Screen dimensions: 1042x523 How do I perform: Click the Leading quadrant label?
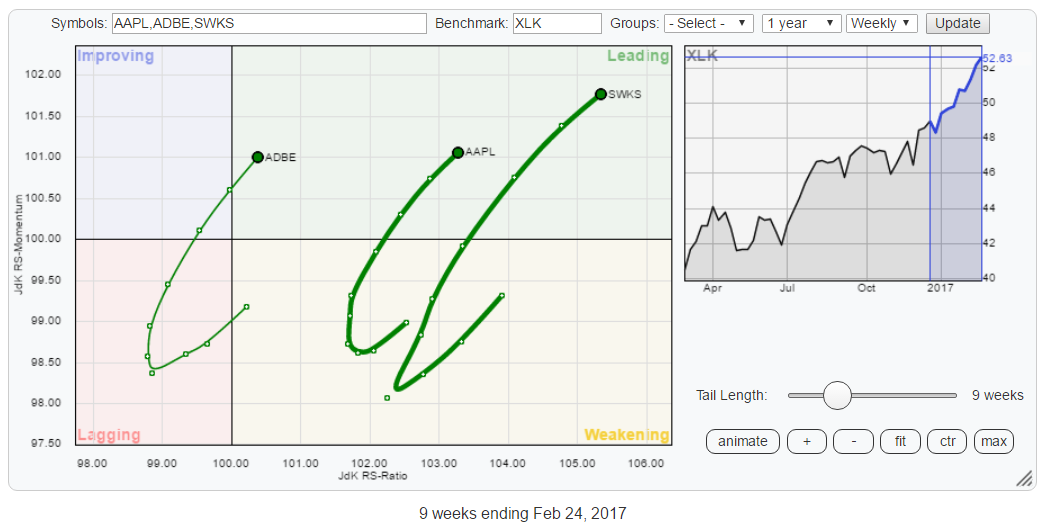[637, 56]
